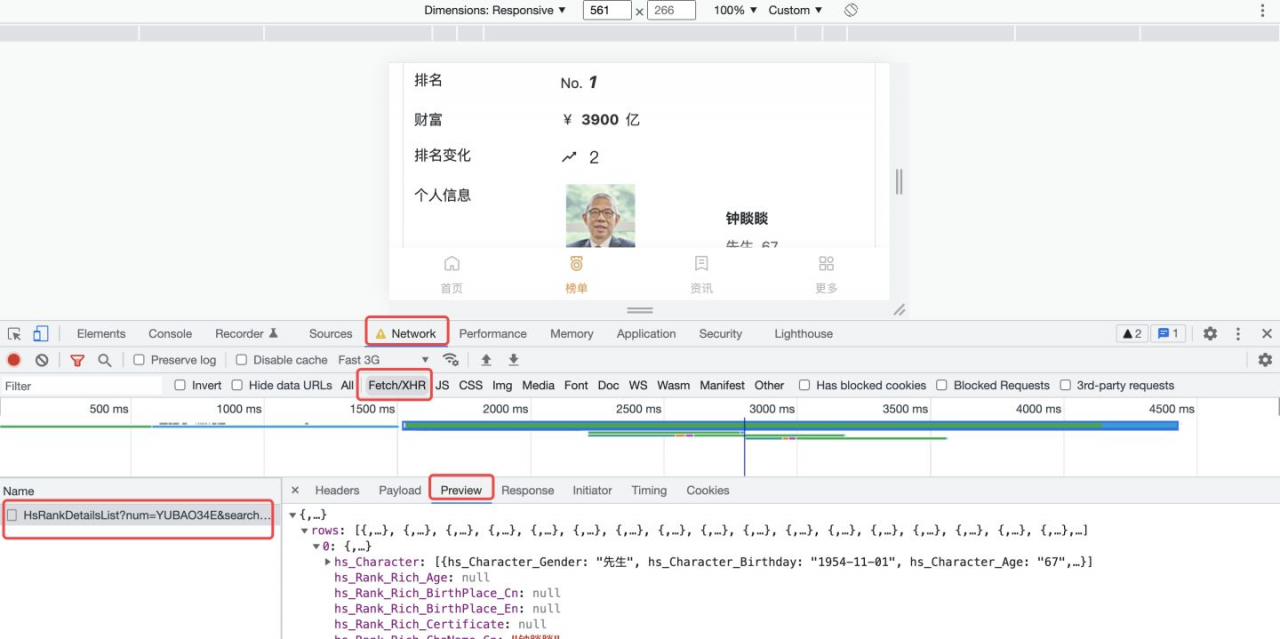The height and width of the screenshot is (639, 1280).
Task: Open the Headers tab
Action: (337, 490)
